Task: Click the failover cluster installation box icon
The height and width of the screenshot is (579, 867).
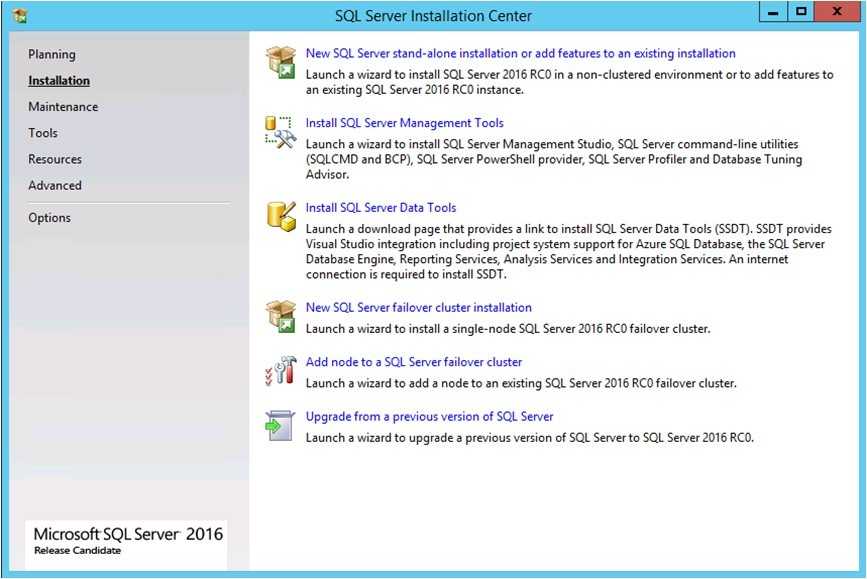Action: [x=281, y=316]
